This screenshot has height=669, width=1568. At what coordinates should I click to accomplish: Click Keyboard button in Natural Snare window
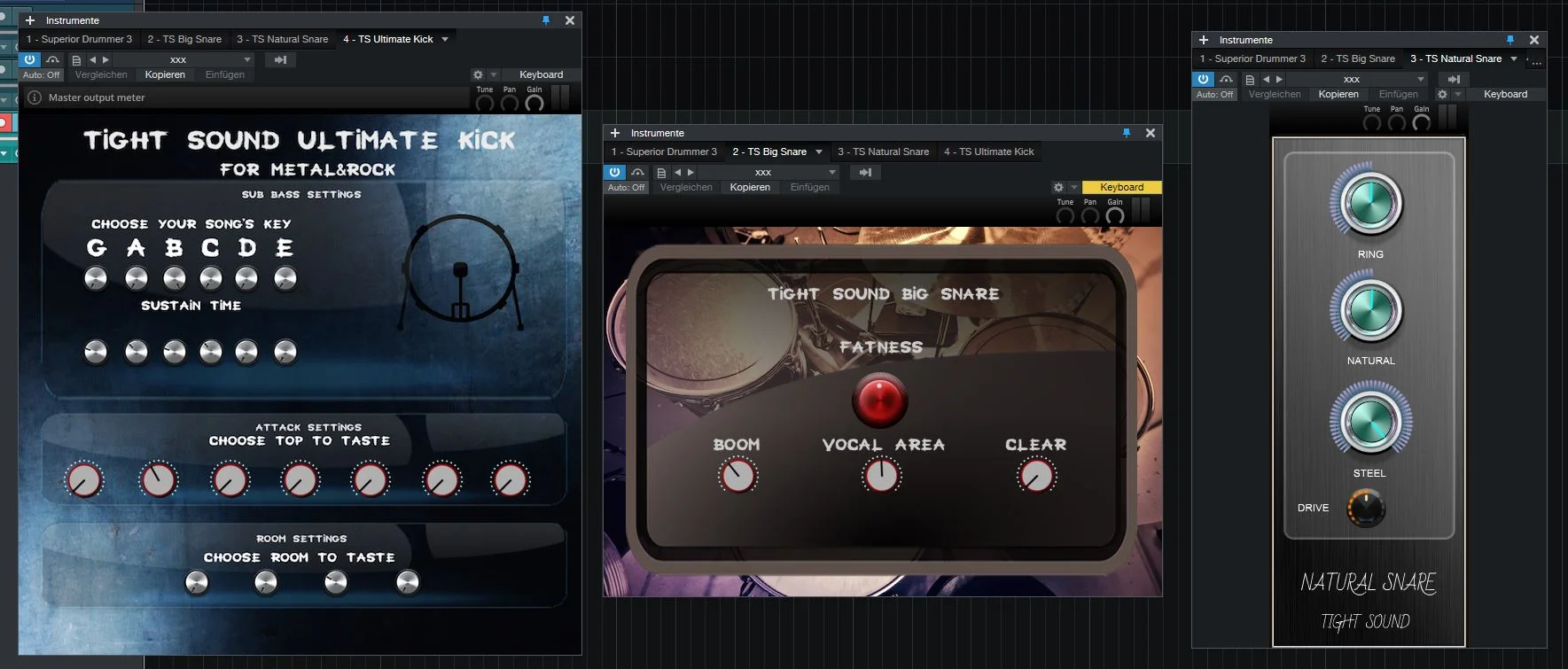coord(1506,95)
